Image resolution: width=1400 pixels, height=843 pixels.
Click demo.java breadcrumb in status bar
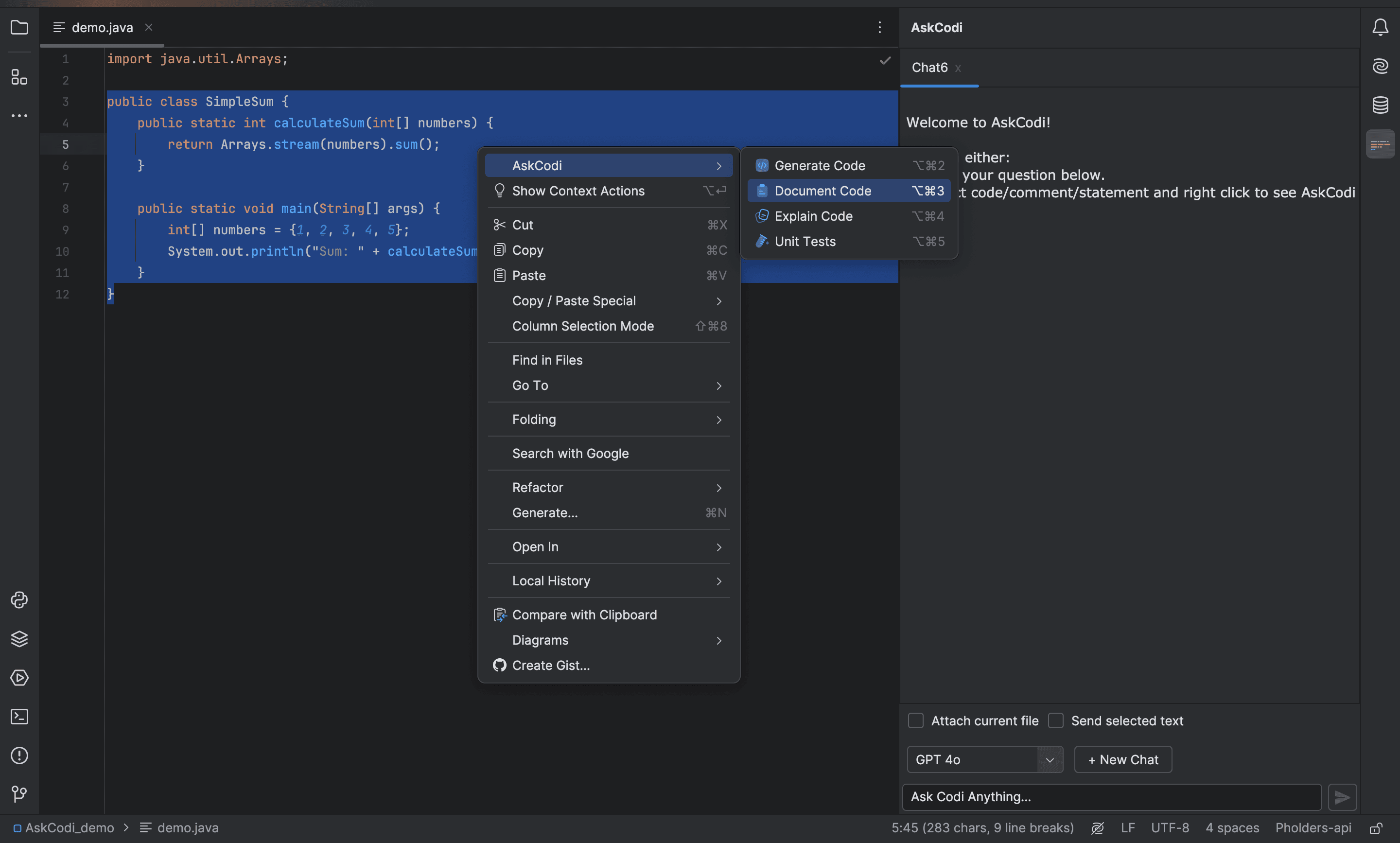(179, 828)
